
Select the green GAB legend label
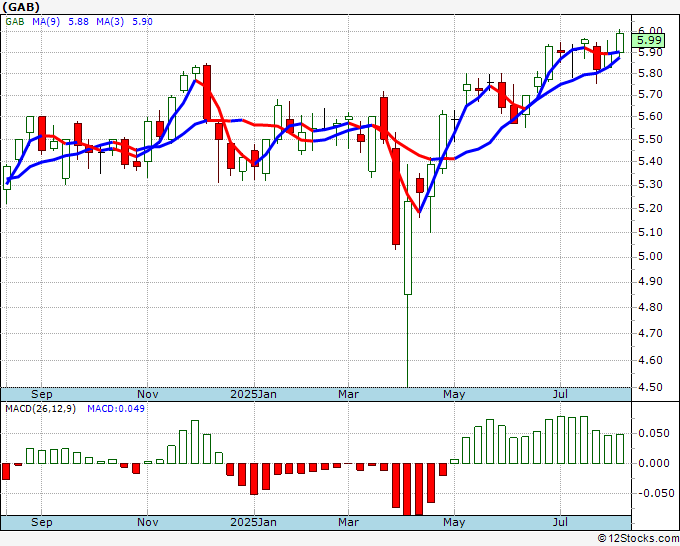click(x=15, y=22)
